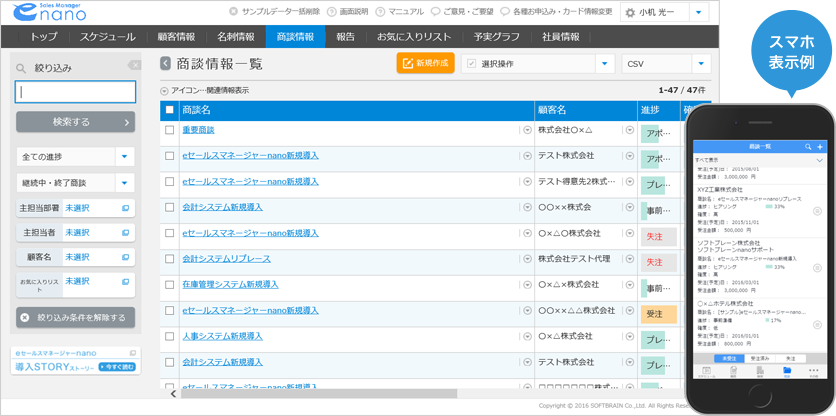Go to the トップ tab
Image resolution: width=836 pixels, height=416 pixels.
click(x=43, y=37)
